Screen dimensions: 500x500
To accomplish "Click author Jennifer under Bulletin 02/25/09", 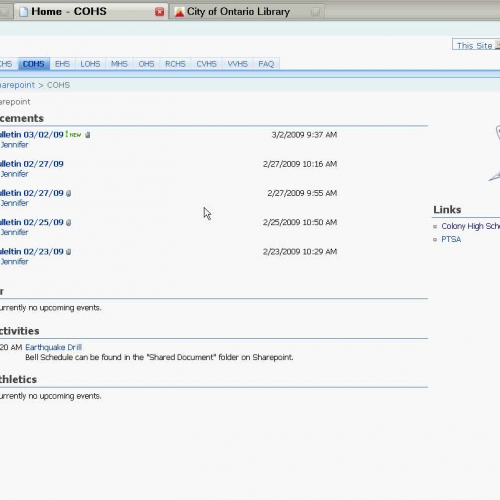I will coord(14,232).
